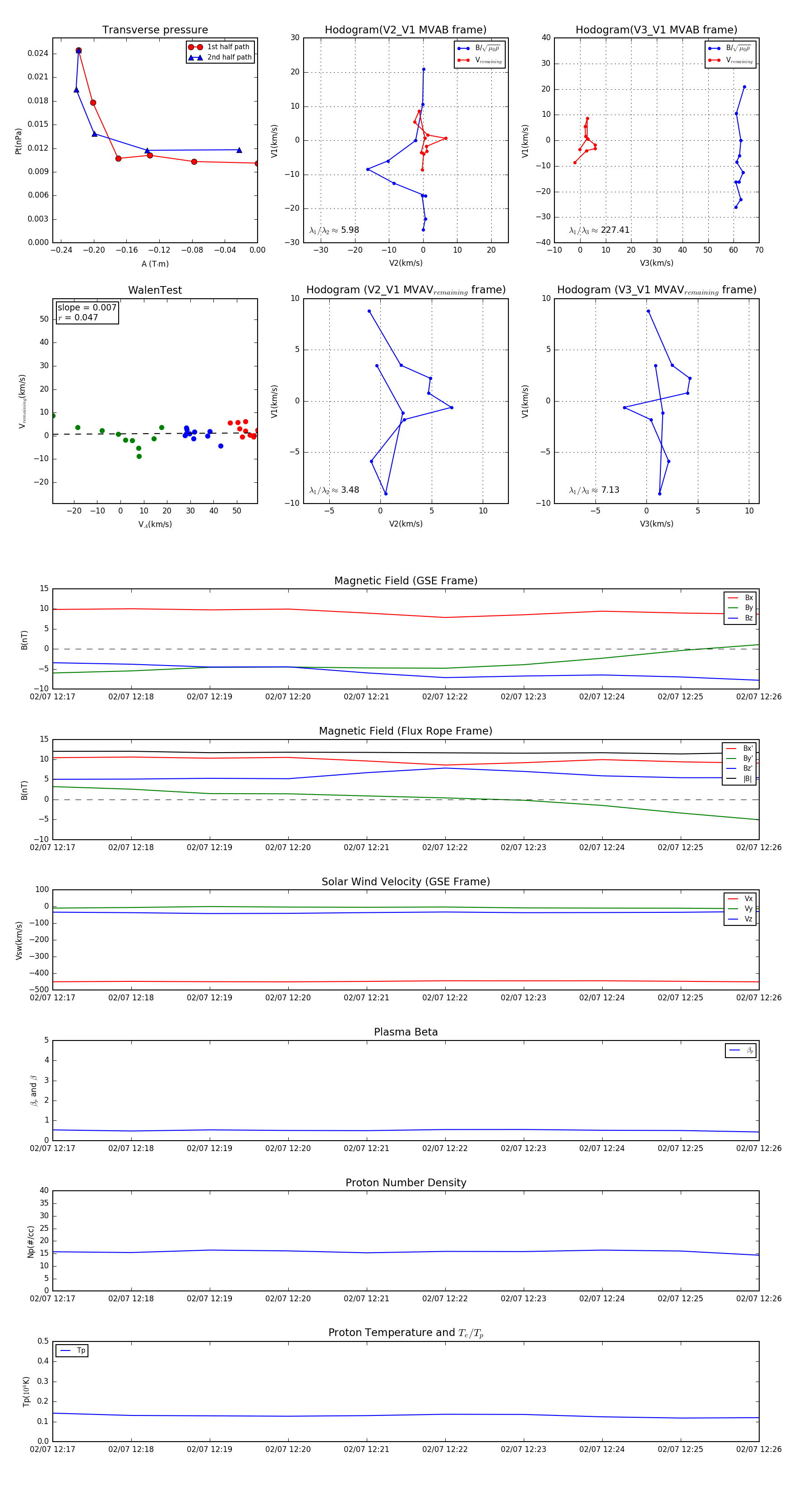
Task: Click the B/√μ0ρ legend entry in V2_V1 MVAB hodogram
Action: click(480, 49)
